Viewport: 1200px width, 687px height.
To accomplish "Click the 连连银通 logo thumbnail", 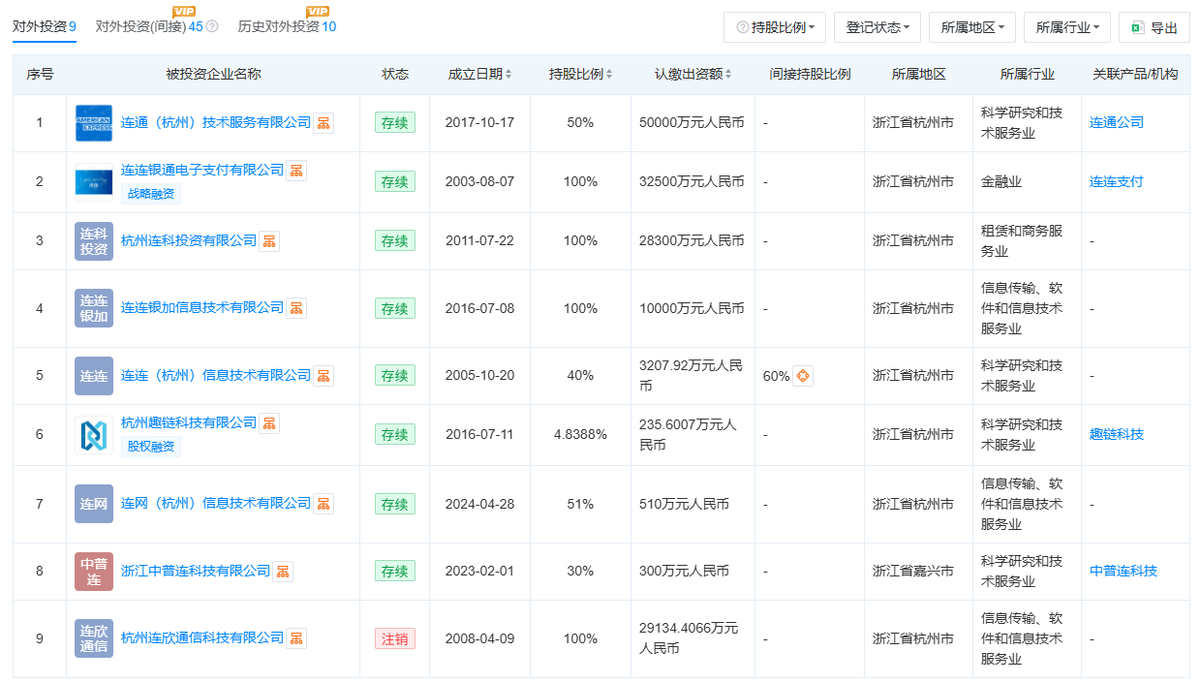I will 94,182.
